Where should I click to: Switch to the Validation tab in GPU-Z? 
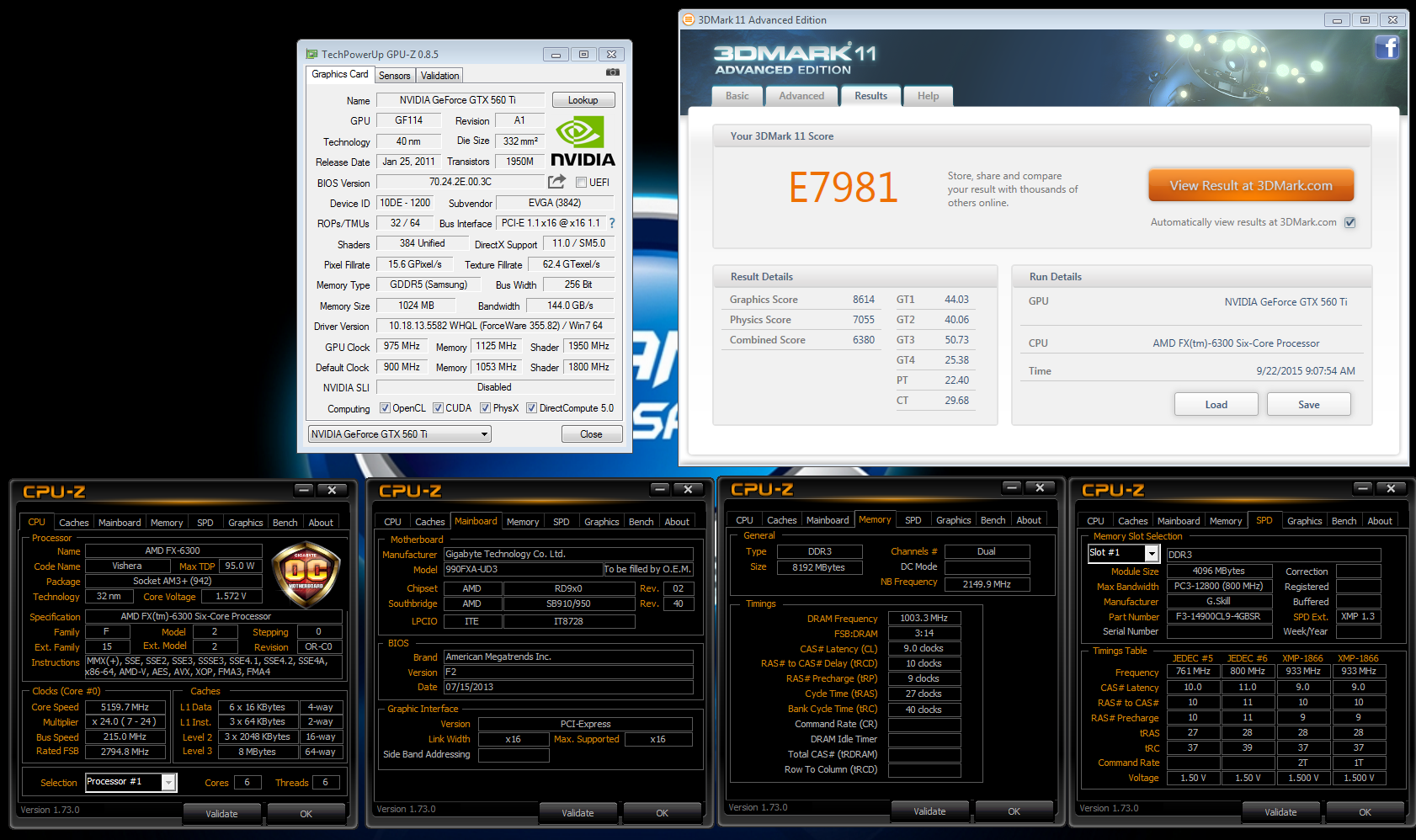[x=439, y=76]
